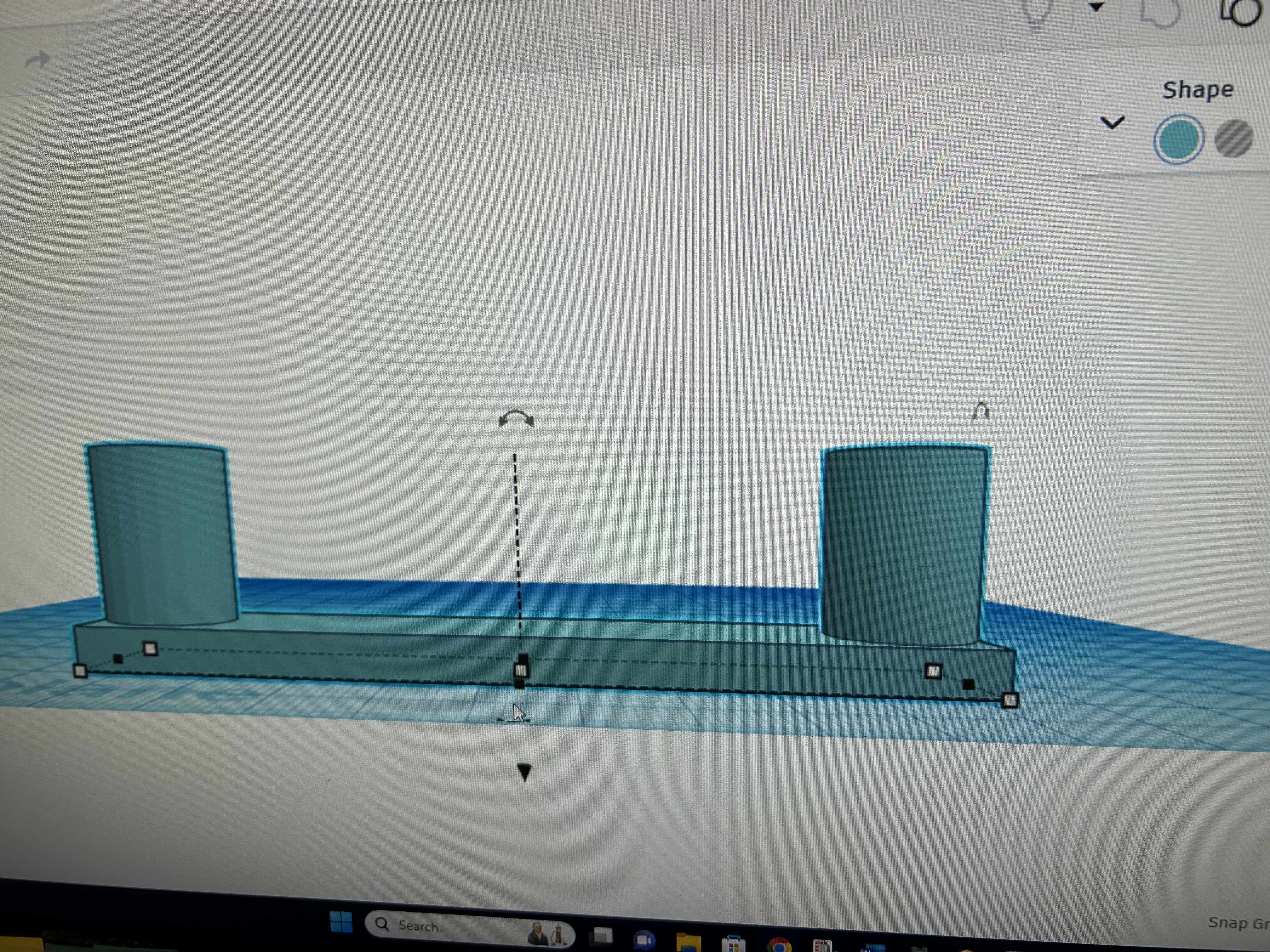Click the center white height handle on the base
The image size is (1270, 952).
click(521, 670)
